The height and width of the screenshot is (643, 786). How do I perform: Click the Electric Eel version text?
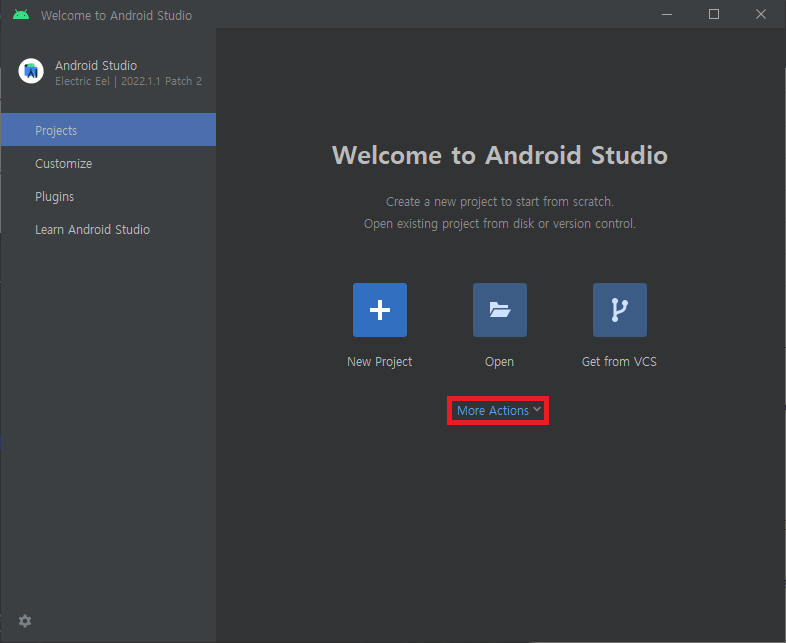click(128, 81)
